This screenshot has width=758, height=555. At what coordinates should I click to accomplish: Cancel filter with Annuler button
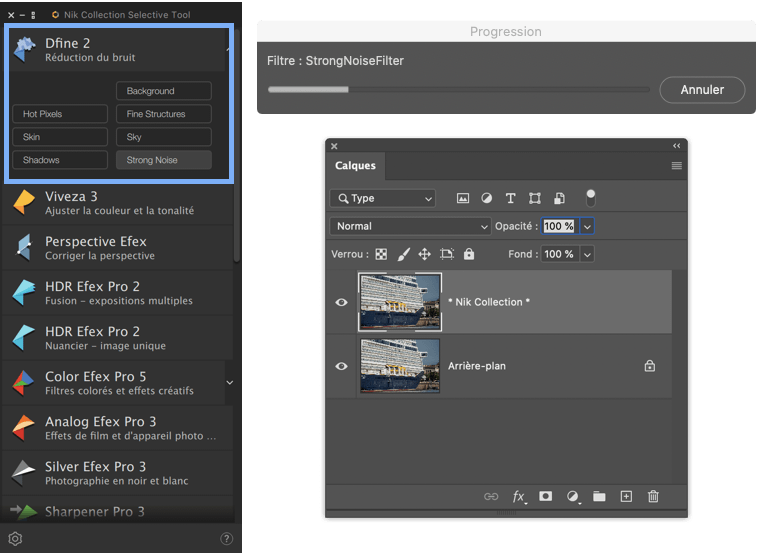pyautogui.click(x=702, y=90)
